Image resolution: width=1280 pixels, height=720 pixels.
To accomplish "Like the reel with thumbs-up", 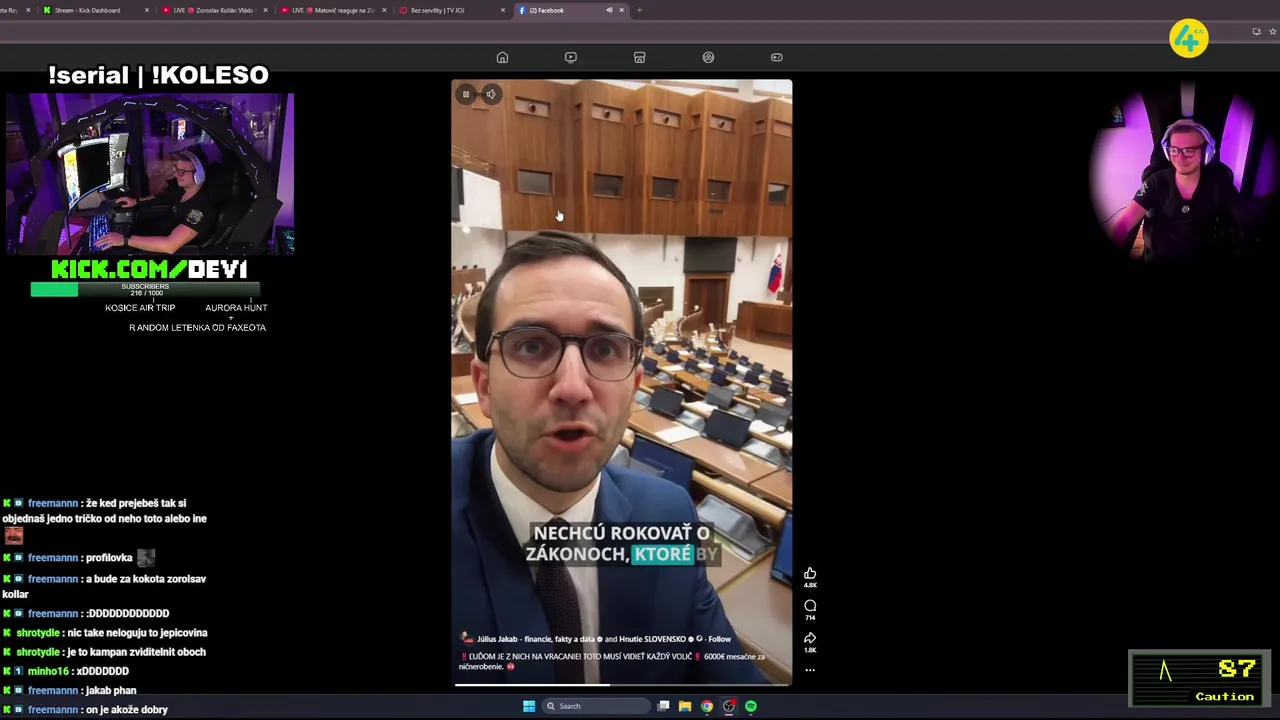I will 810,573.
